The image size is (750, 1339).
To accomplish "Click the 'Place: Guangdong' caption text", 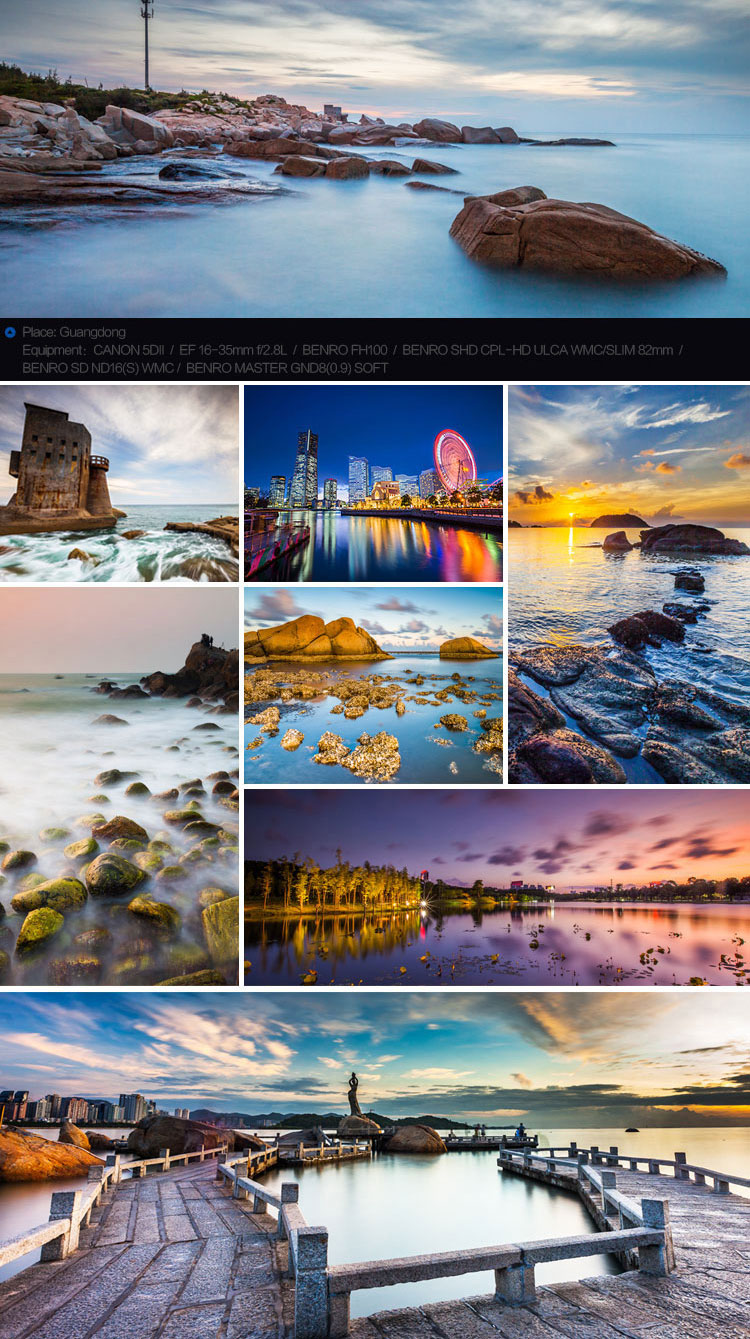I will click(x=74, y=332).
